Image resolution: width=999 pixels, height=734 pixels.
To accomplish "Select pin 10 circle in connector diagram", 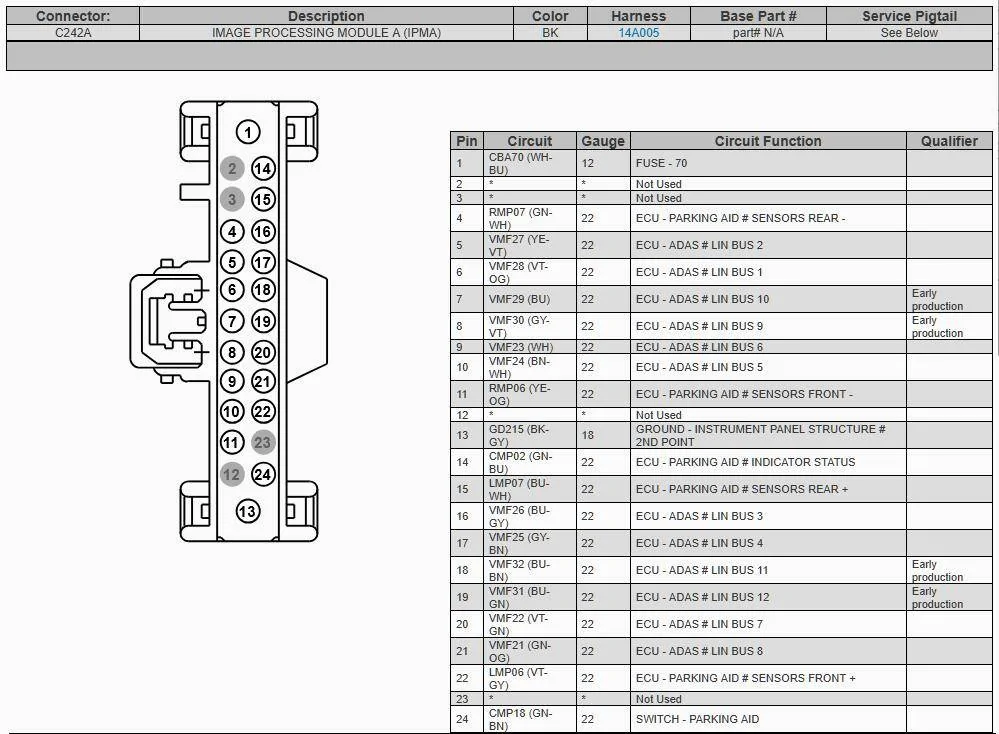I will [232, 412].
